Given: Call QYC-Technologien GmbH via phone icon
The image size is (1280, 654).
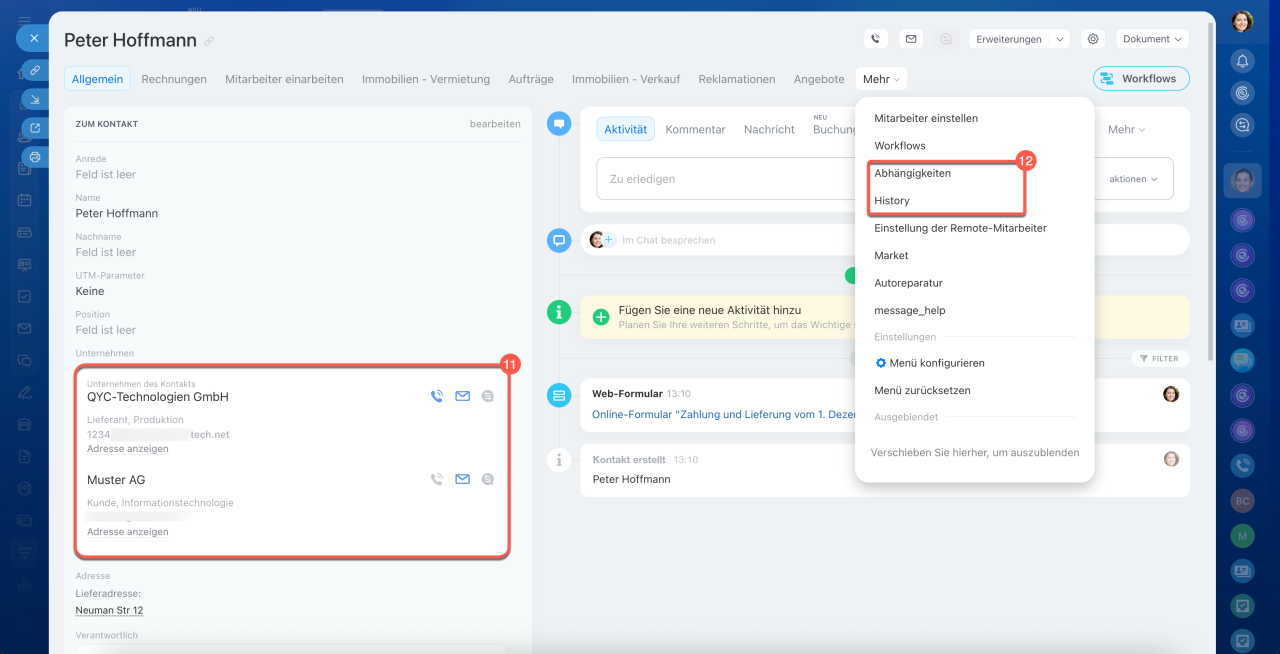Looking at the screenshot, I should [x=436, y=396].
